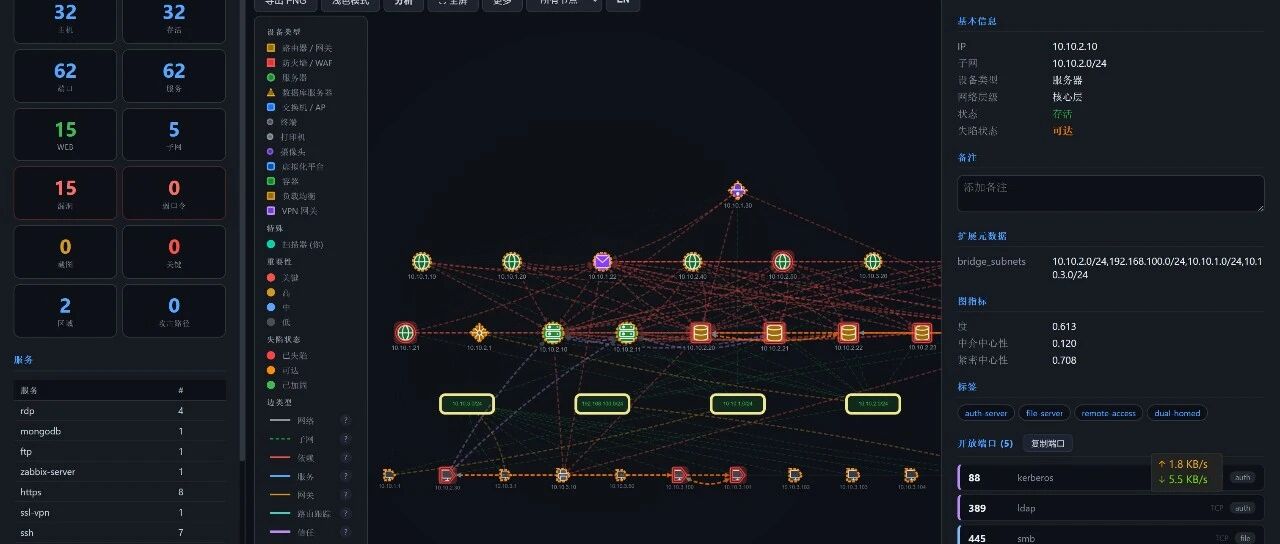This screenshot has height=544, width=1280.
Task: Select database node 10.10.2.20
Action: 700,332
